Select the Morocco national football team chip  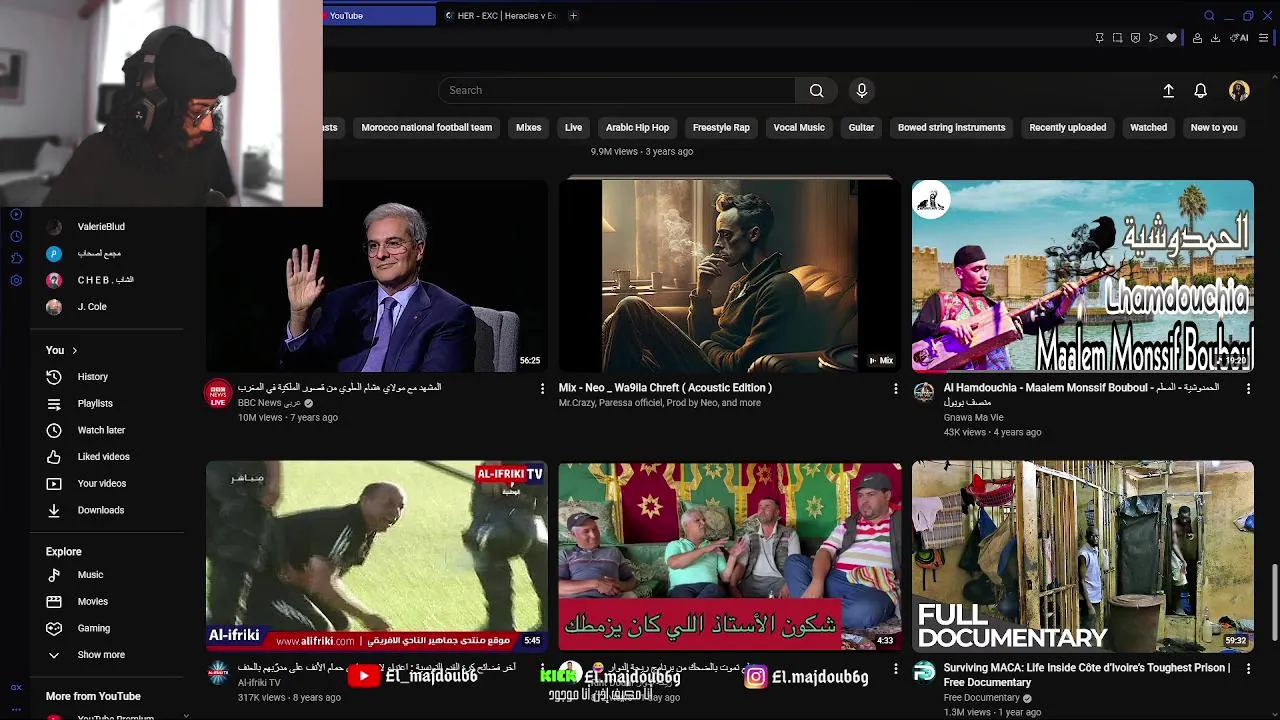click(427, 127)
